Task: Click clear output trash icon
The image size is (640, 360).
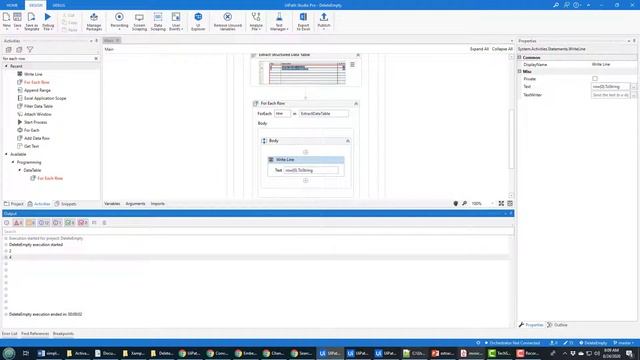Action: tap(104, 223)
